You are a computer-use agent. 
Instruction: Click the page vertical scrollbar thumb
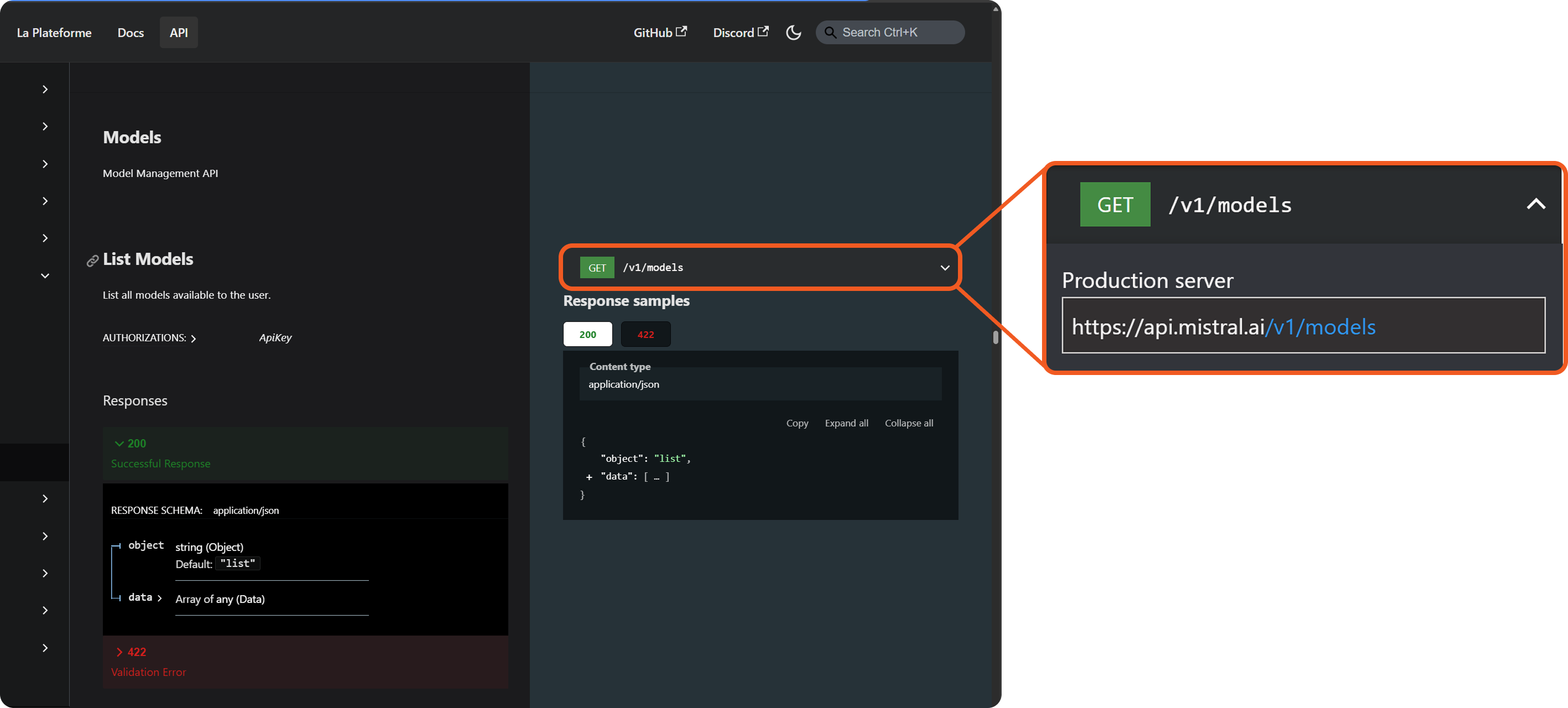pyautogui.click(x=995, y=337)
